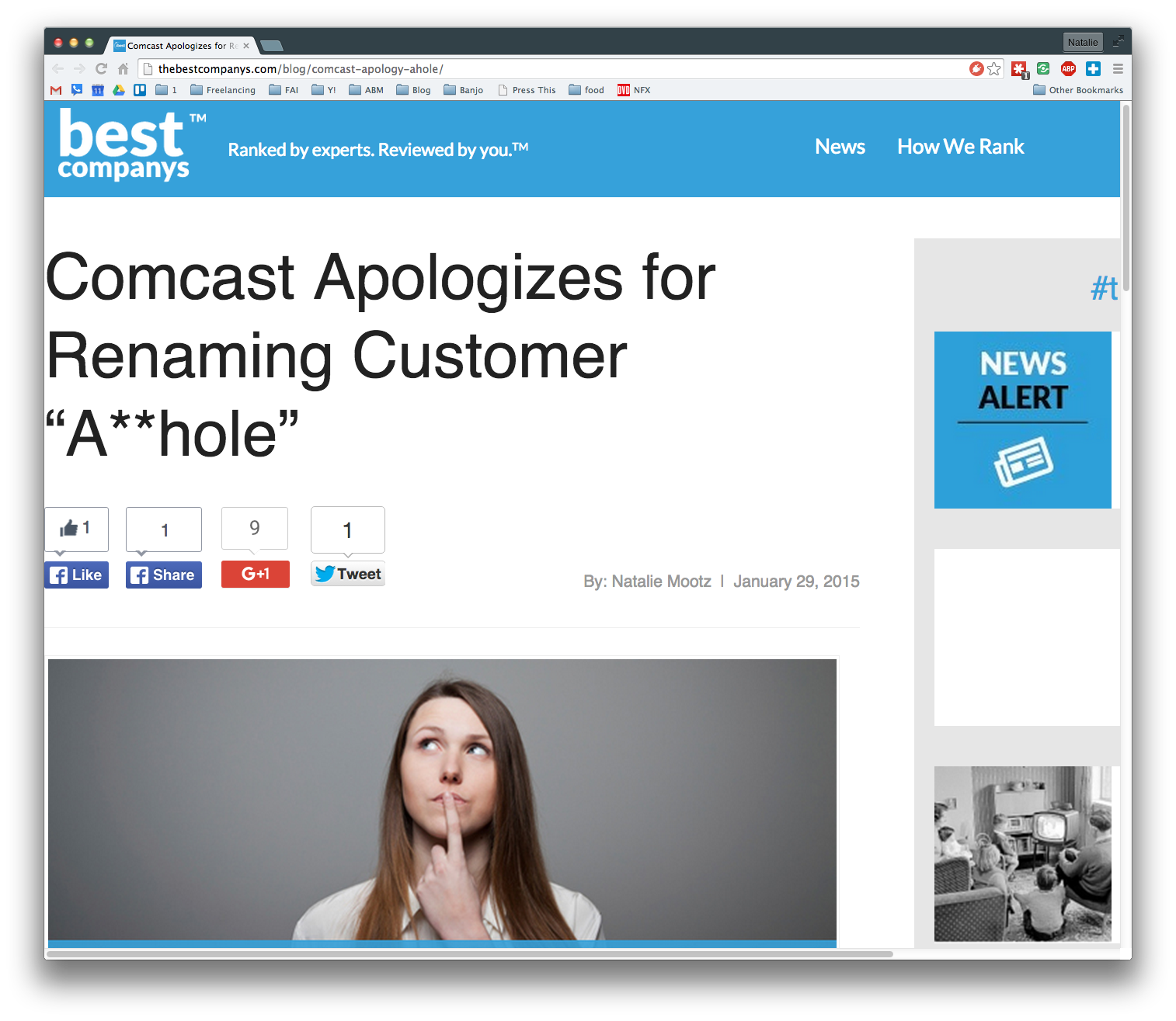Click the thinking woman article image

coord(442,802)
